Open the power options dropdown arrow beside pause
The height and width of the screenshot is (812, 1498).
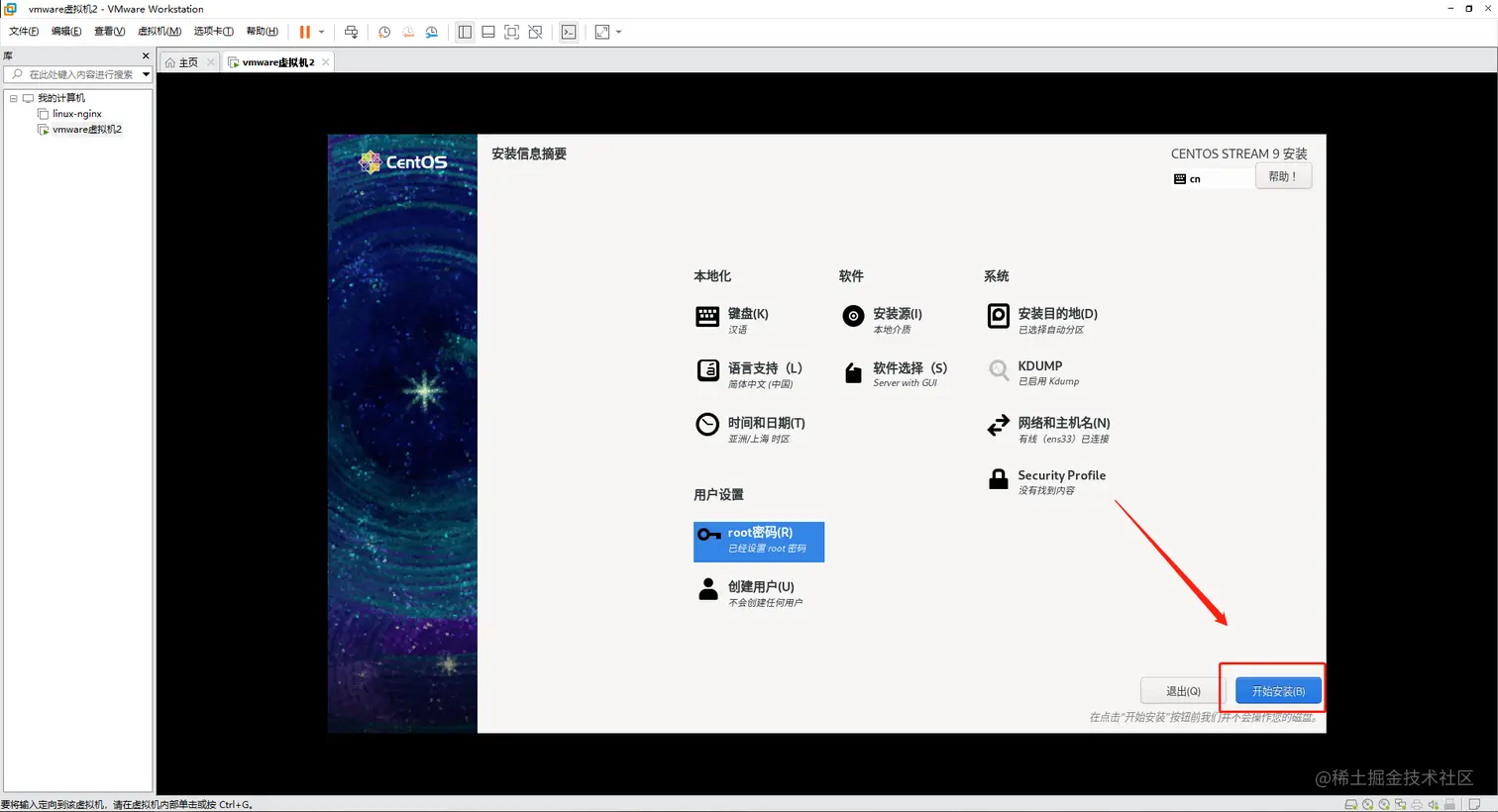[321, 32]
